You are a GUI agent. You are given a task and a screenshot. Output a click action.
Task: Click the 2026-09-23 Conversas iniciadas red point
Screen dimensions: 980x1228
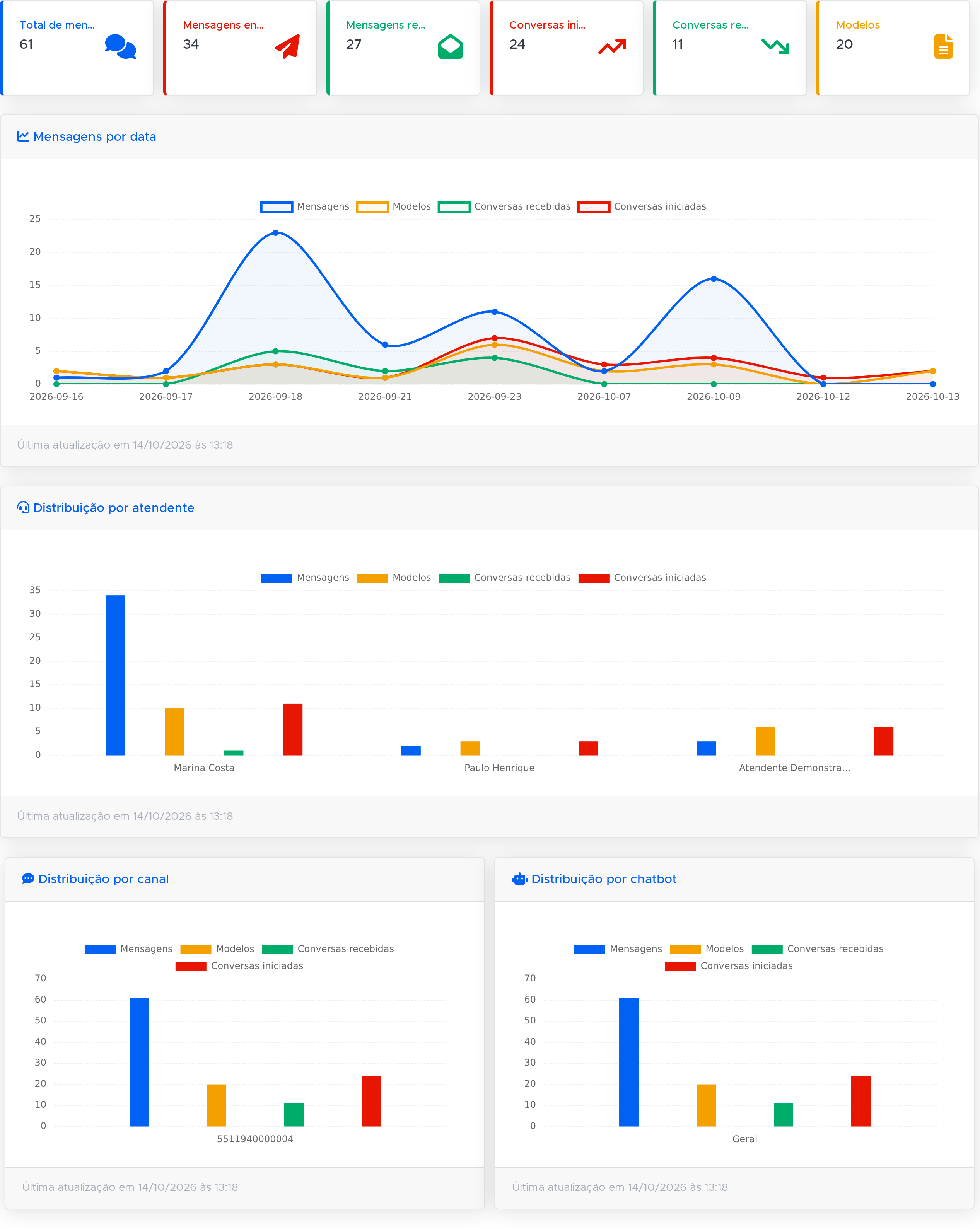pos(495,338)
